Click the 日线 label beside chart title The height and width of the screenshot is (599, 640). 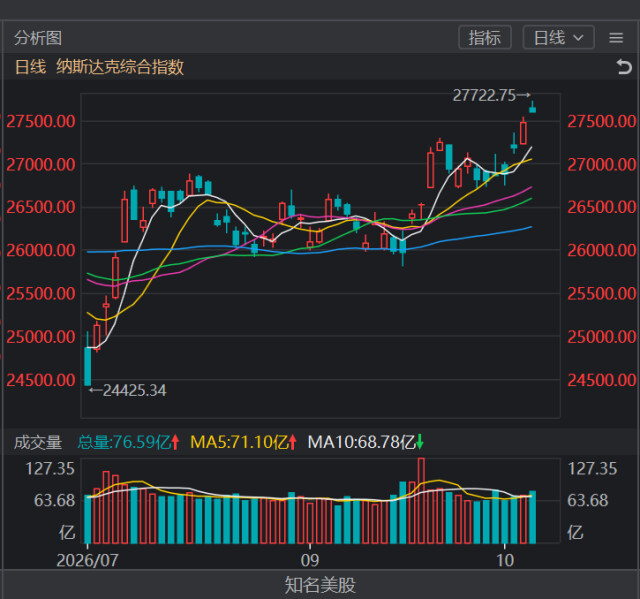(31, 67)
